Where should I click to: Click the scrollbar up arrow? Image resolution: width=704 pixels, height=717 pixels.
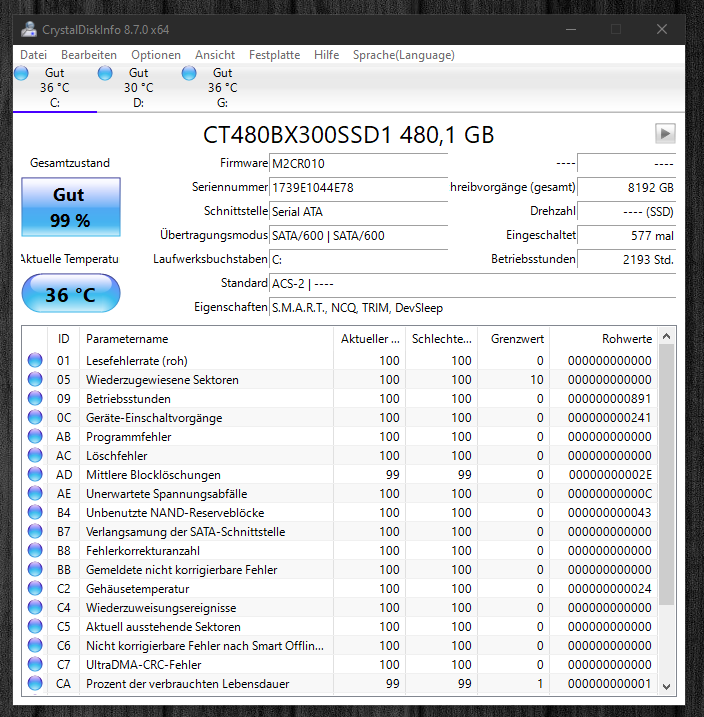(x=667, y=337)
